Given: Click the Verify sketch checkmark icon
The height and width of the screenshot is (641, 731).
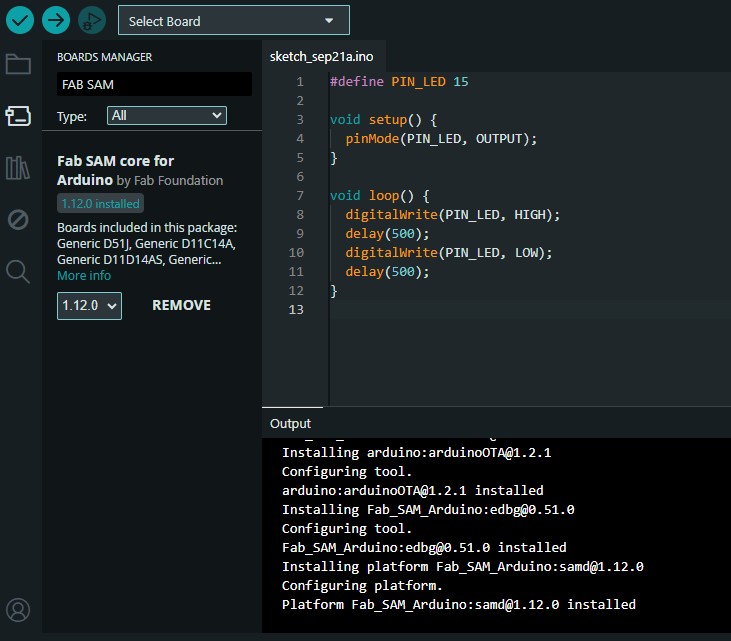Looking at the screenshot, I should coord(18,19).
